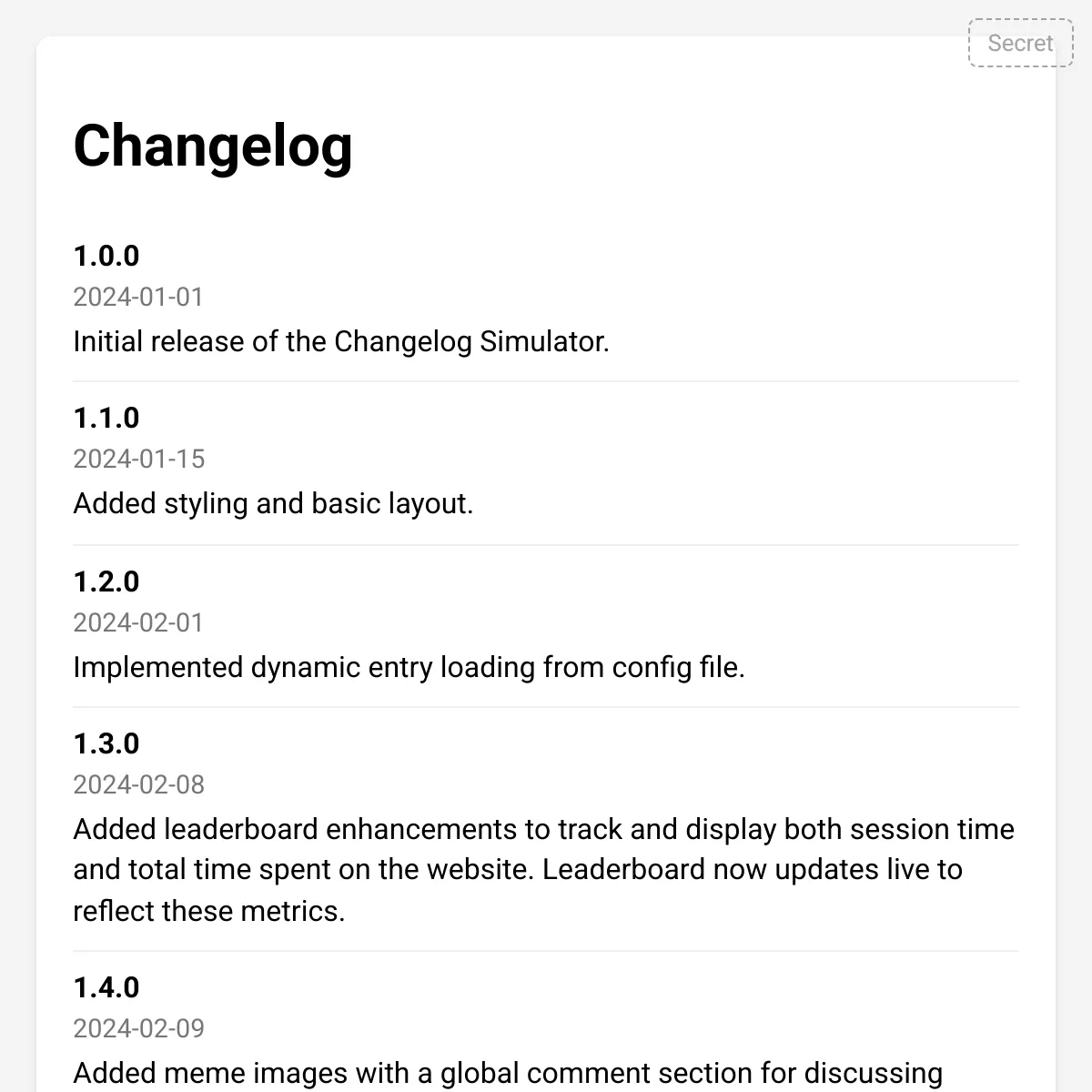Image resolution: width=1092 pixels, height=1092 pixels.
Task: Select the version 1.0.0 heading
Action: click(106, 257)
